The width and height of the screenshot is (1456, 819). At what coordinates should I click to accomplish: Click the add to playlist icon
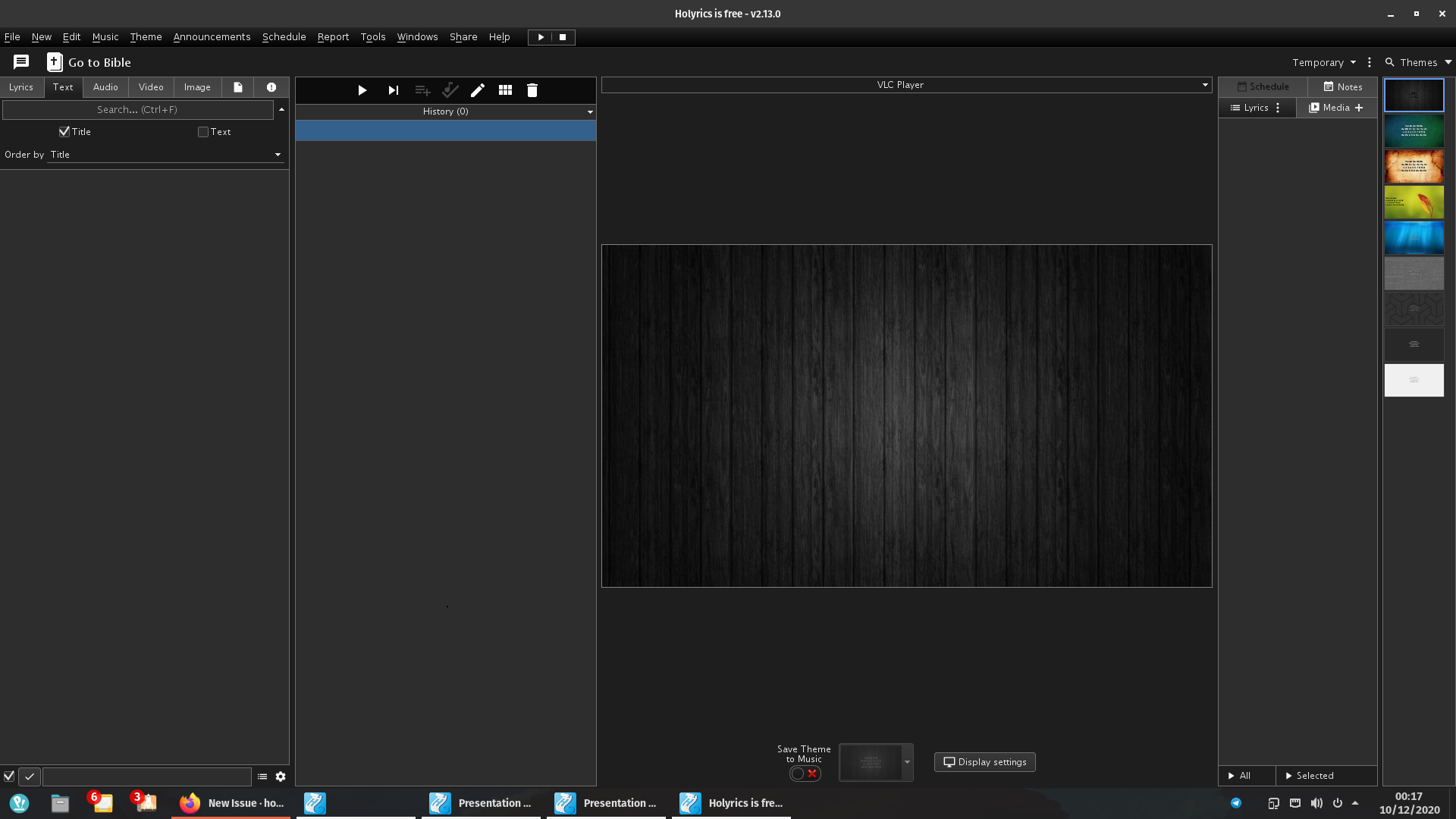(422, 89)
